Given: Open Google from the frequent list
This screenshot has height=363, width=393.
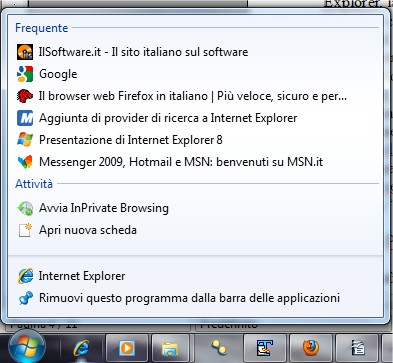Looking at the screenshot, I should (196, 74).
